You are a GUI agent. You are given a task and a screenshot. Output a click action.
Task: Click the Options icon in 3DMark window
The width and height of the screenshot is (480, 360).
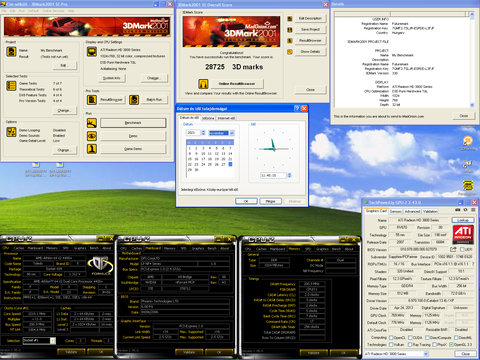tap(11, 132)
